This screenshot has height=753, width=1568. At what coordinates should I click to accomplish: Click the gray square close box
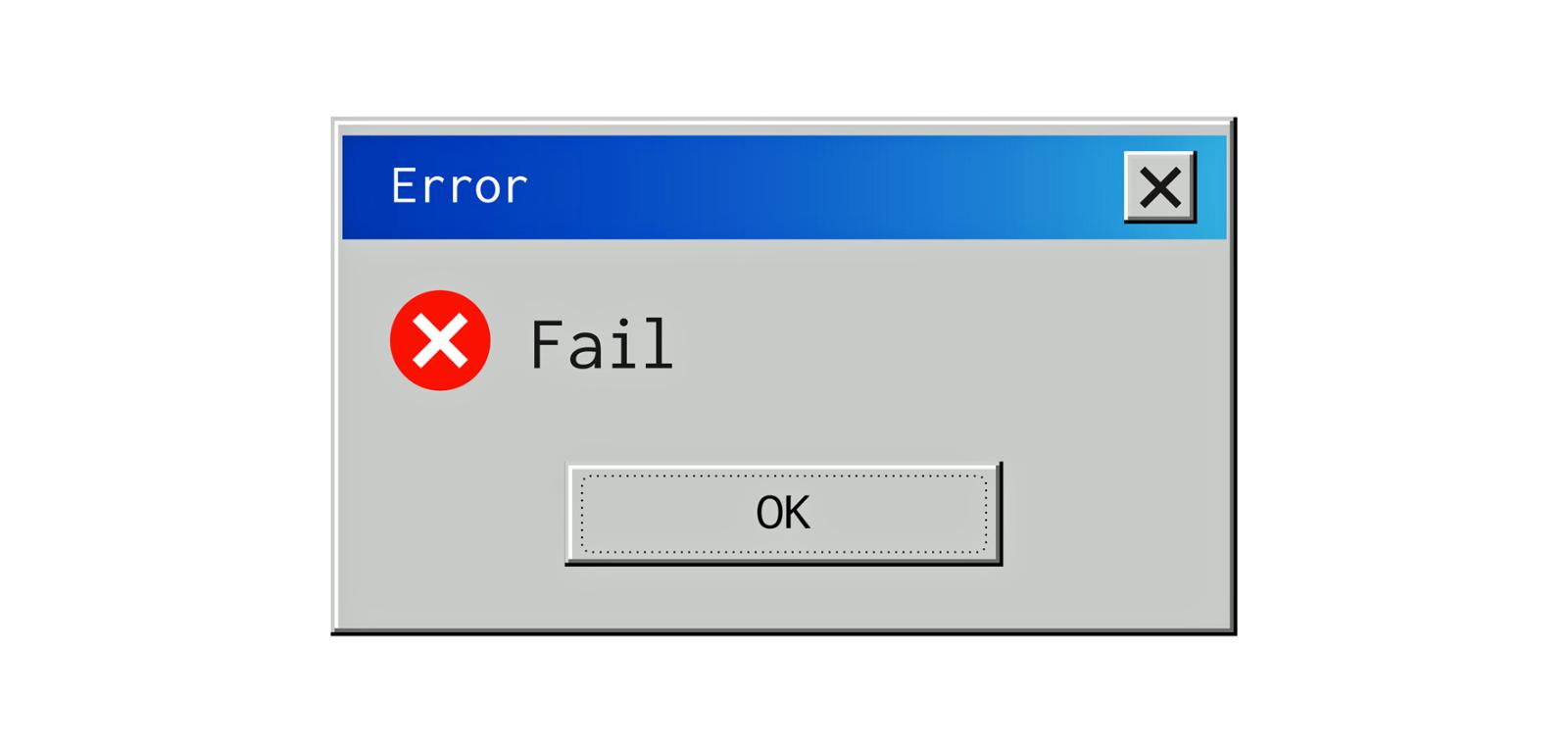pos(1159,186)
